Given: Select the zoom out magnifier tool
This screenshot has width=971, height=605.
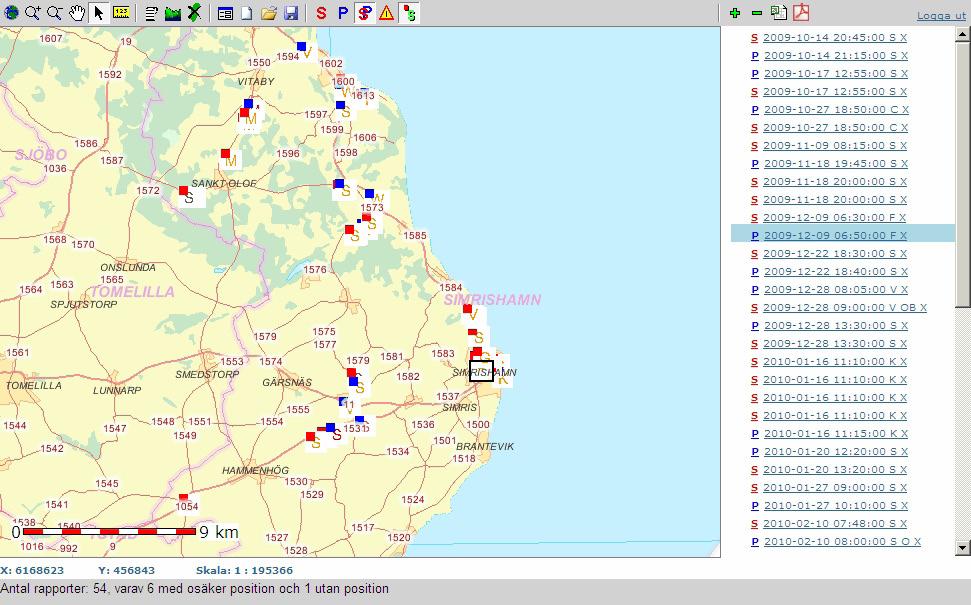Looking at the screenshot, I should pyautogui.click(x=55, y=12).
